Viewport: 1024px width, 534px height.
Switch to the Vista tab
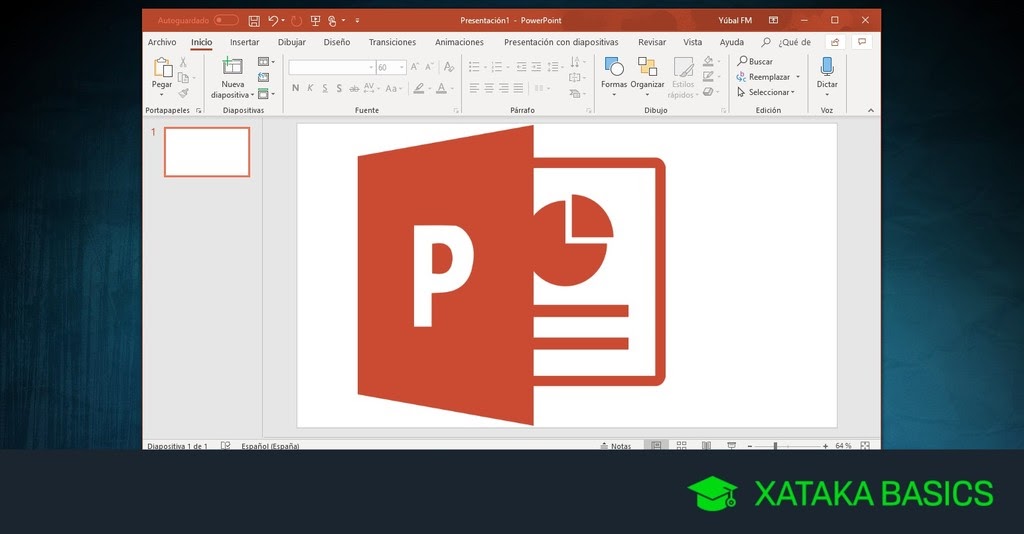click(x=692, y=42)
